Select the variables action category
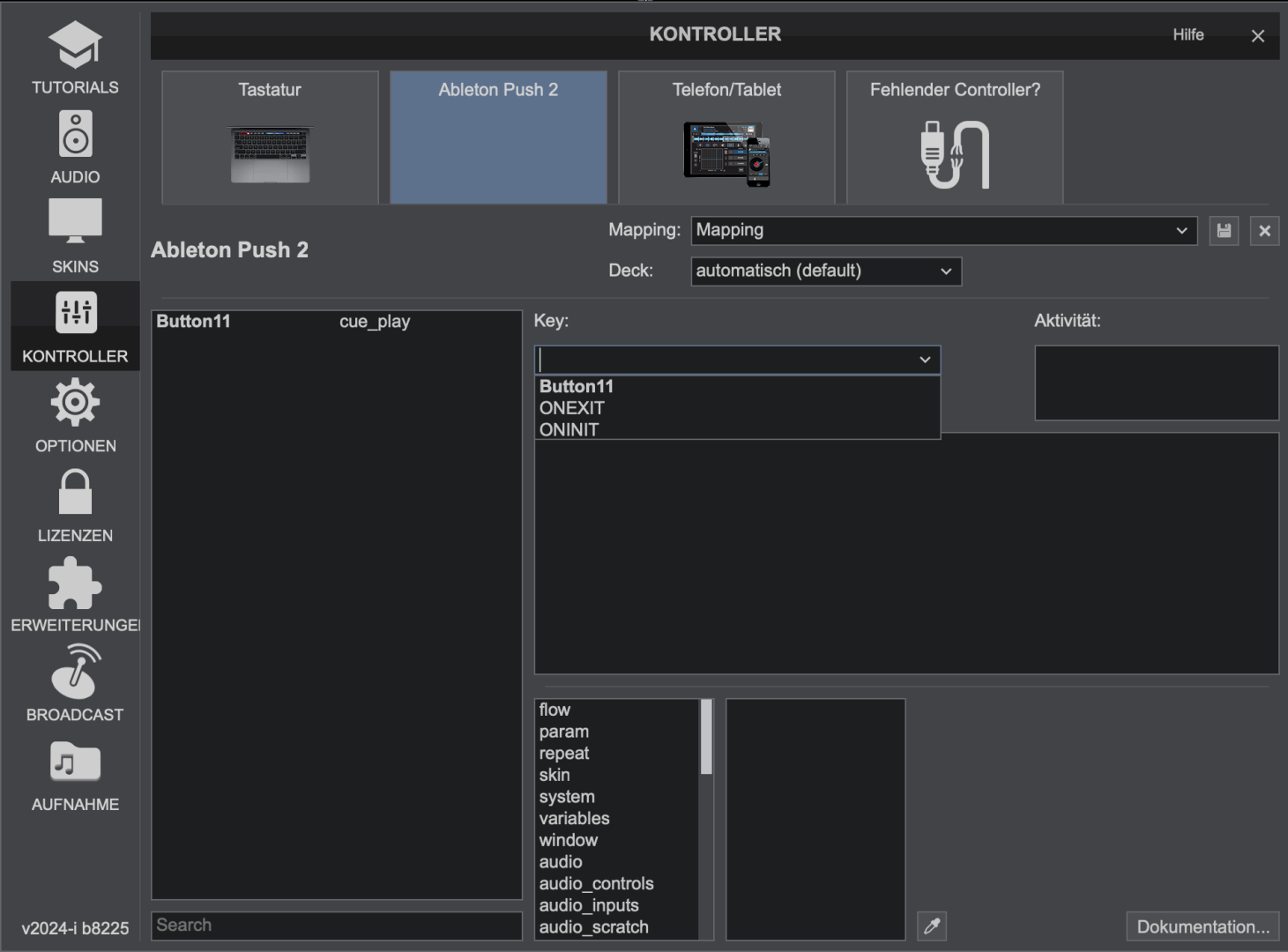This screenshot has width=1288, height=952. pos(617,818)
